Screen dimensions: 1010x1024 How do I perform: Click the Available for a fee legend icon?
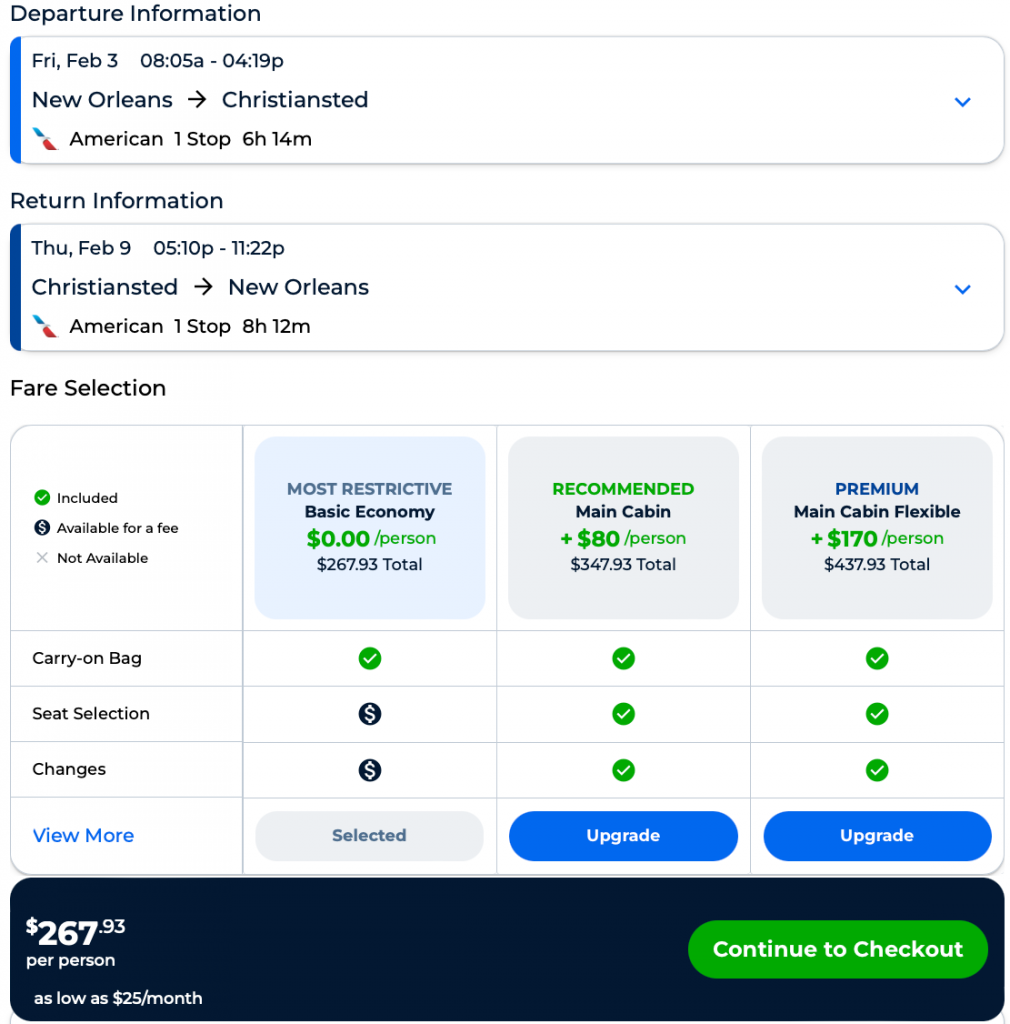(42, 528)
